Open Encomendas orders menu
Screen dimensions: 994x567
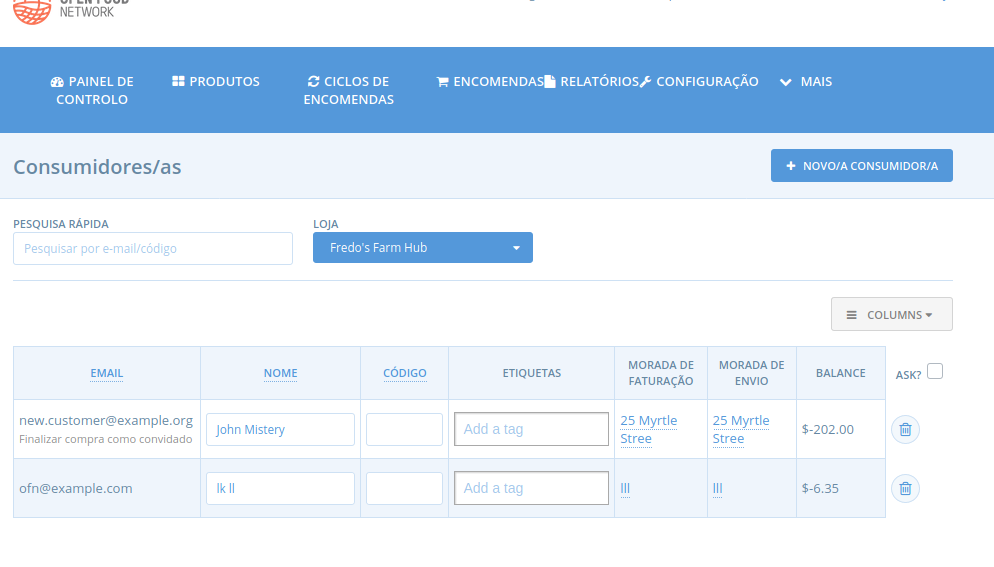tap(489, 81)
